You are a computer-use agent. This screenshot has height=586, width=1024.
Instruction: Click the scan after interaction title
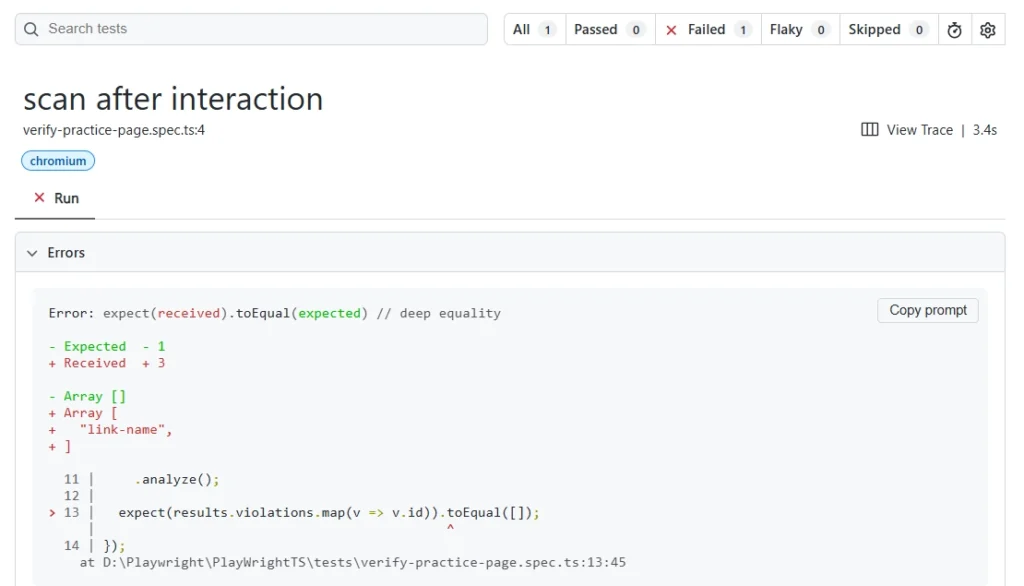(173, 99)
